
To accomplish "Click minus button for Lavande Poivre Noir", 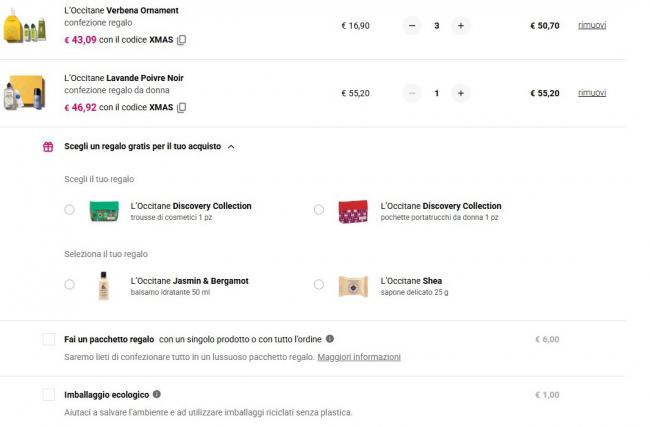I will coord(412,93).
